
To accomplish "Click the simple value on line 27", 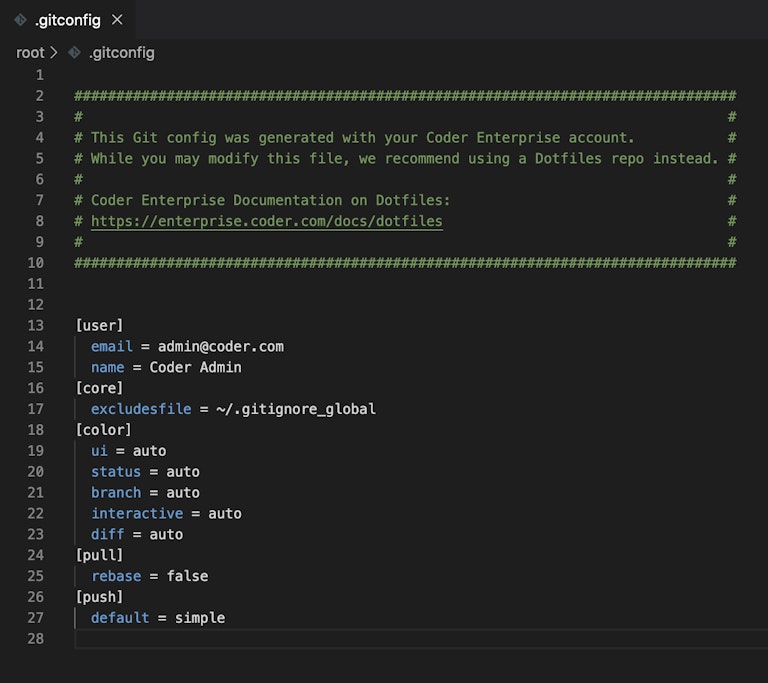I will [200, 618].
